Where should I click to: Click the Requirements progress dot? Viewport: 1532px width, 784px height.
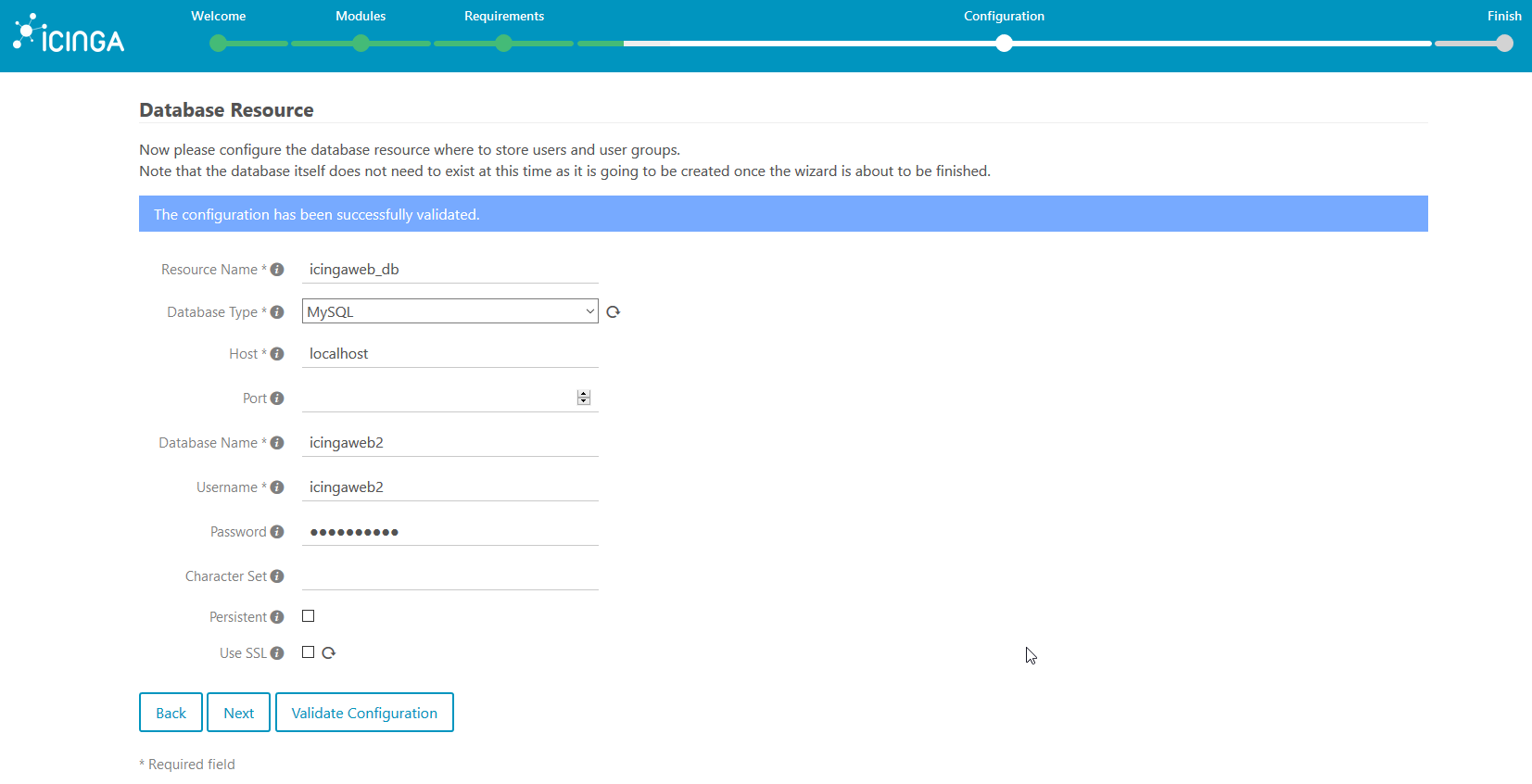(x=504, y=44)
